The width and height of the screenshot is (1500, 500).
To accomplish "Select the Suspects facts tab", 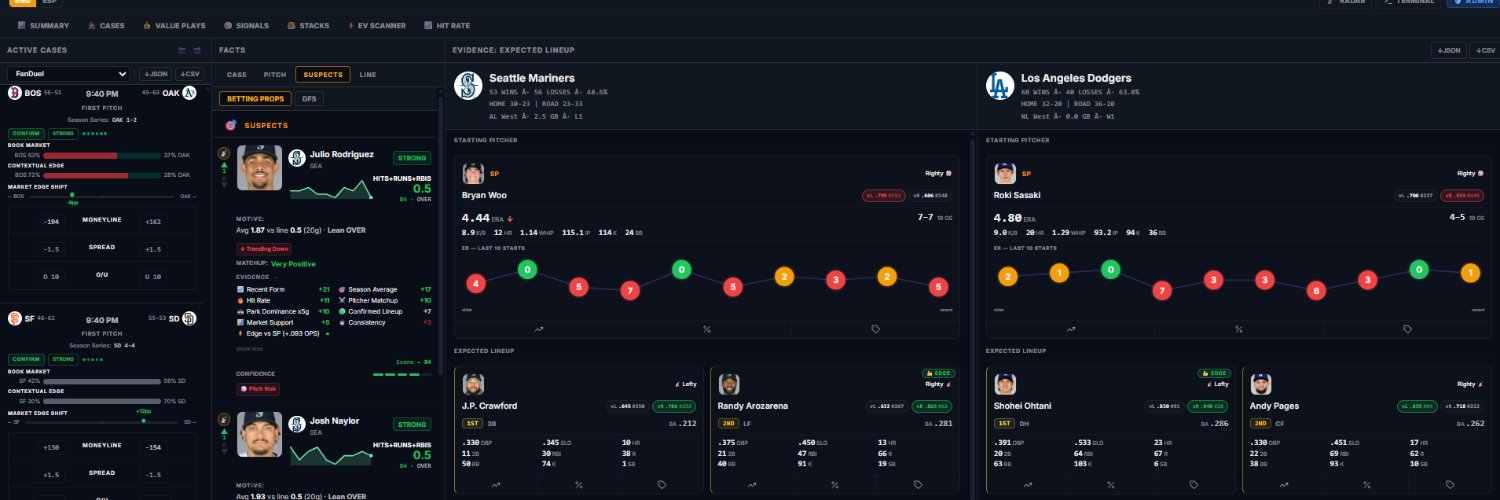I will coord(323,74).
